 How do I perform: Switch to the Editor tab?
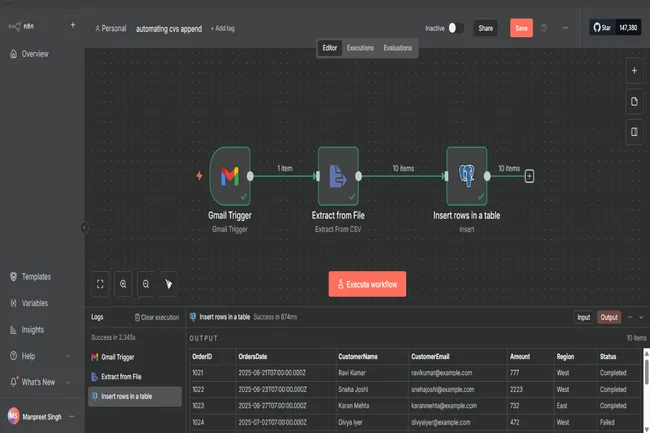[330, 48]
